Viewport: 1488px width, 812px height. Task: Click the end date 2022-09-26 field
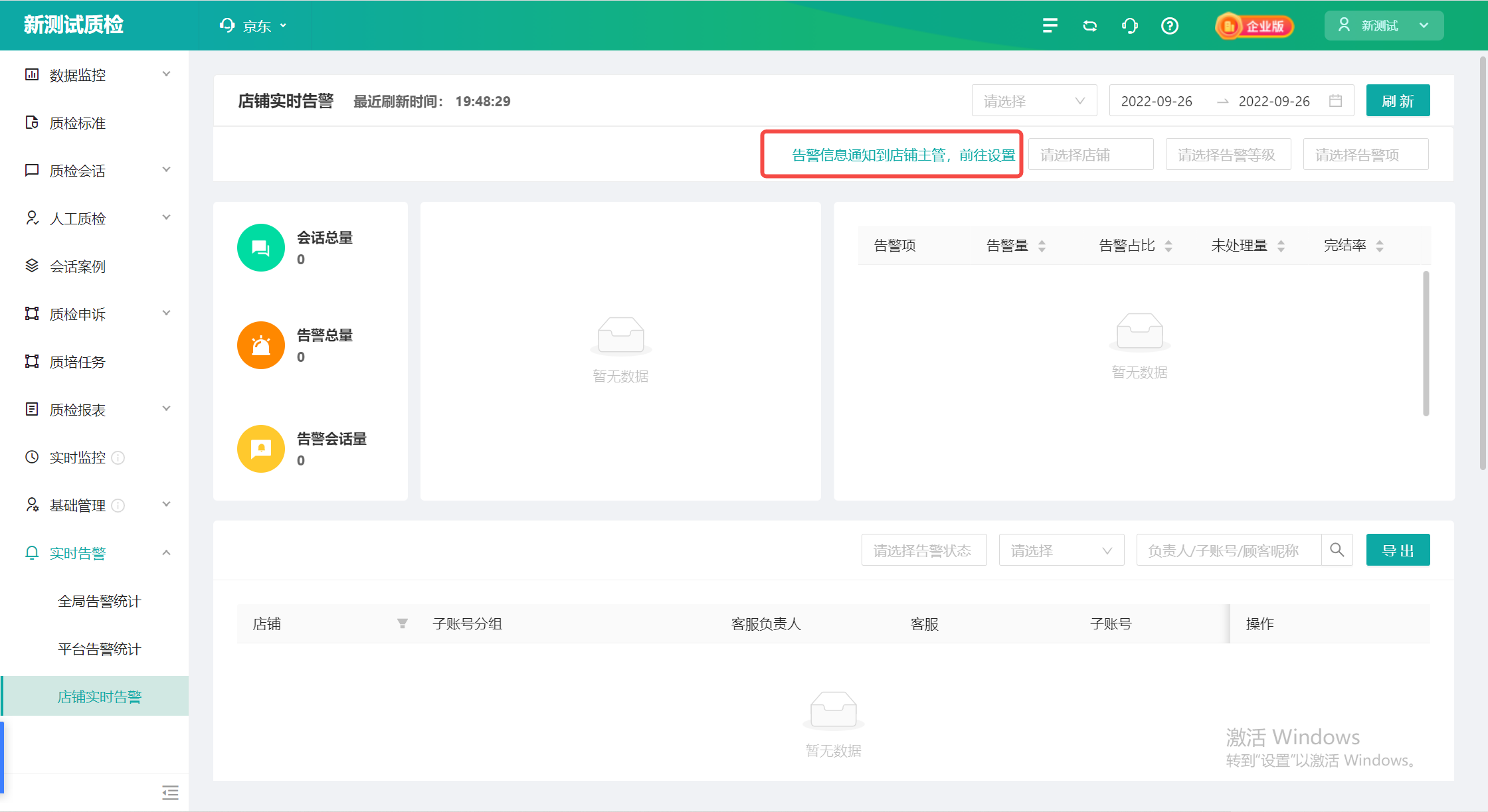click(1274, 101)
